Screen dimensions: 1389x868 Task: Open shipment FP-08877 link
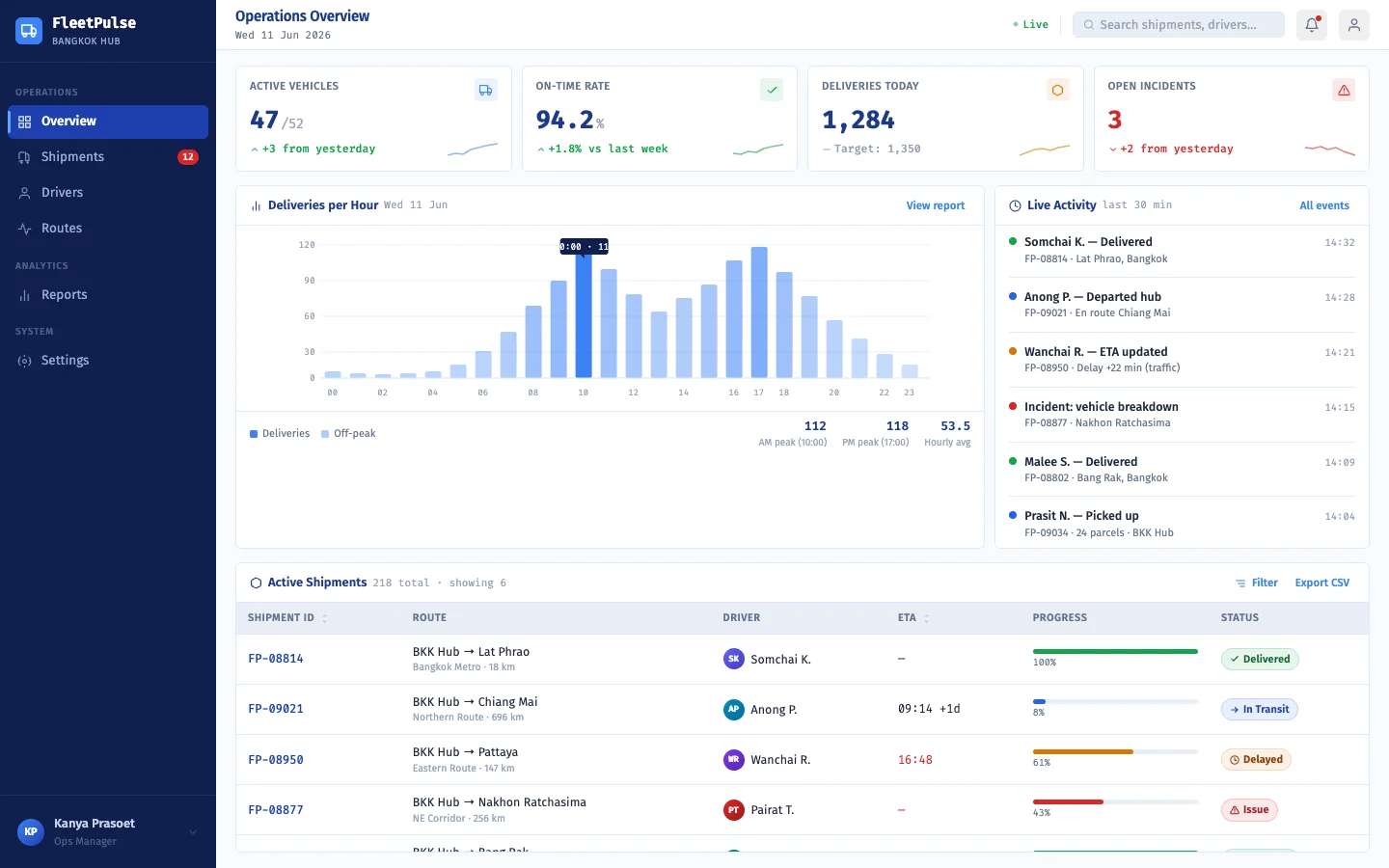click(x=276, y=810)
